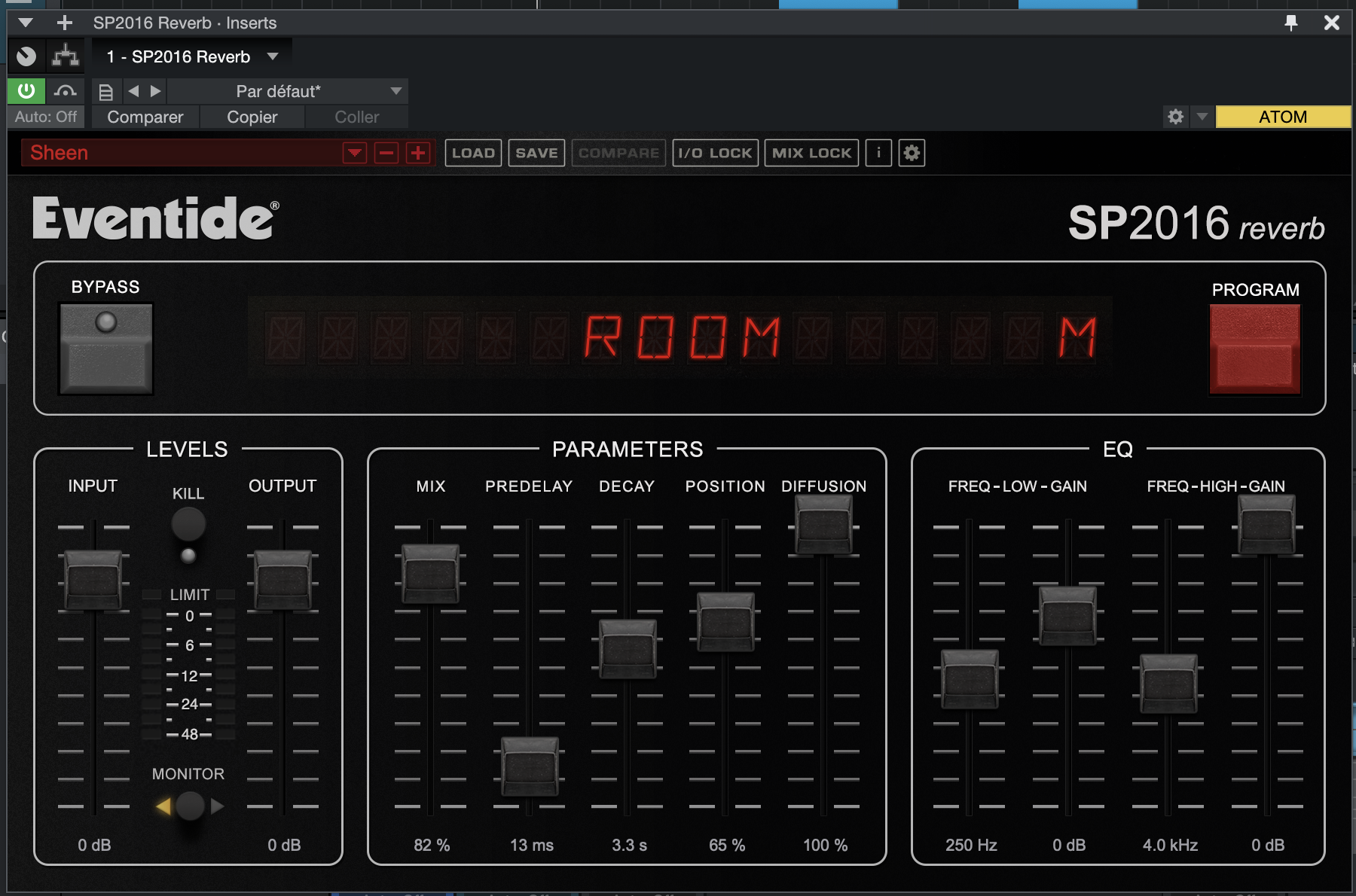Select previous preset with minus button
This screenshot has height=896, width=1356.
coord(386,153)
